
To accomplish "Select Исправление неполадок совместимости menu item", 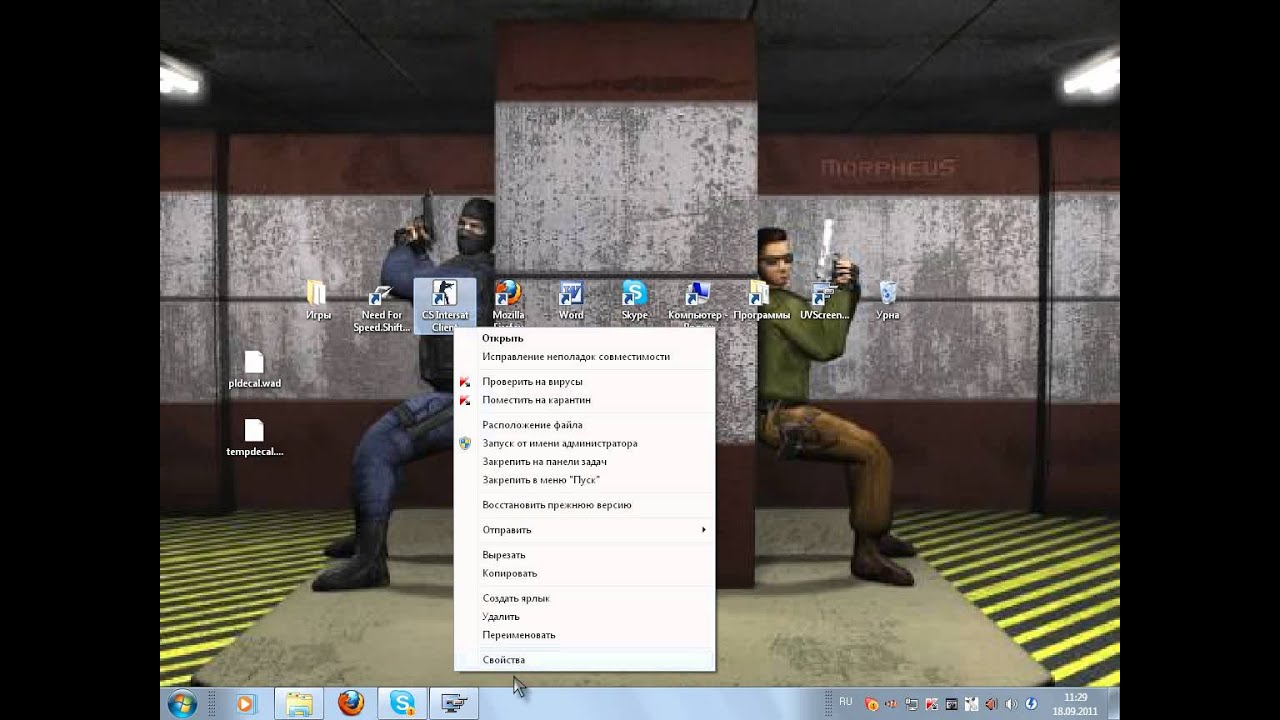I will 584,356.
